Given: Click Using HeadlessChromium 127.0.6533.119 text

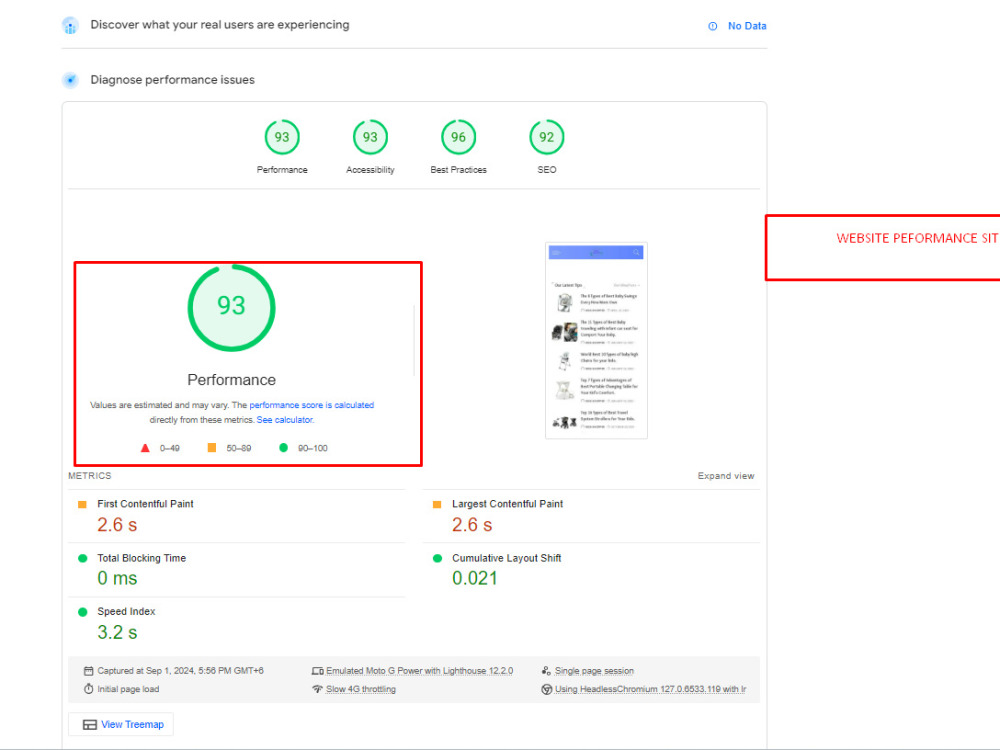Looking at the screenshot, I should (651, 689).
